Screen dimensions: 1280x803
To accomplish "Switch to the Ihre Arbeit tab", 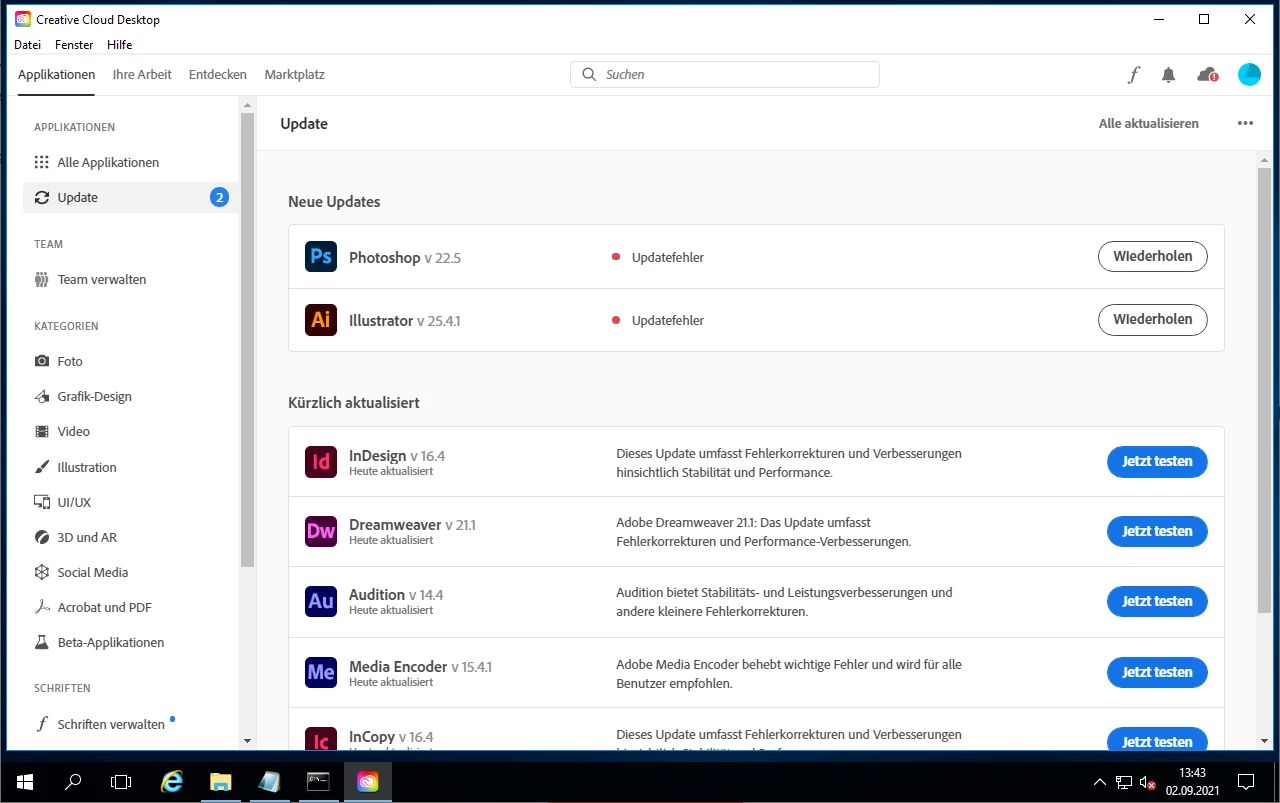I will pos(142,75).
